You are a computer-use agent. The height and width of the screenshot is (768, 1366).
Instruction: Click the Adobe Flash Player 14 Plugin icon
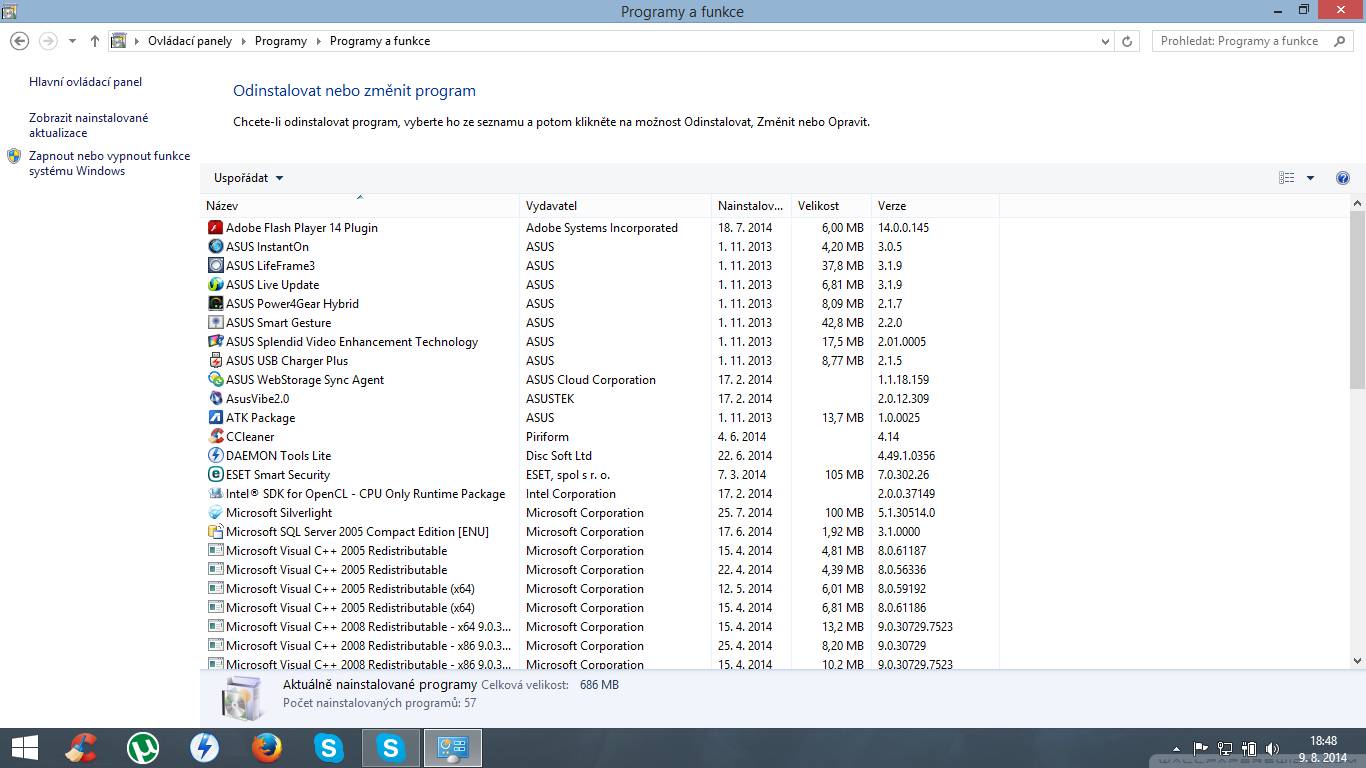tap(215, 228)
